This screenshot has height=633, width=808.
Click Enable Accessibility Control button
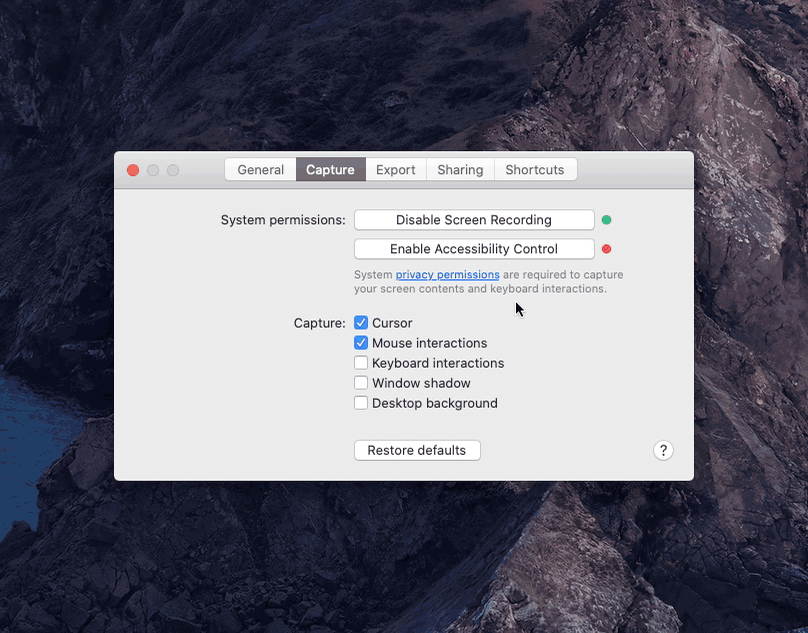pos(474,249)
